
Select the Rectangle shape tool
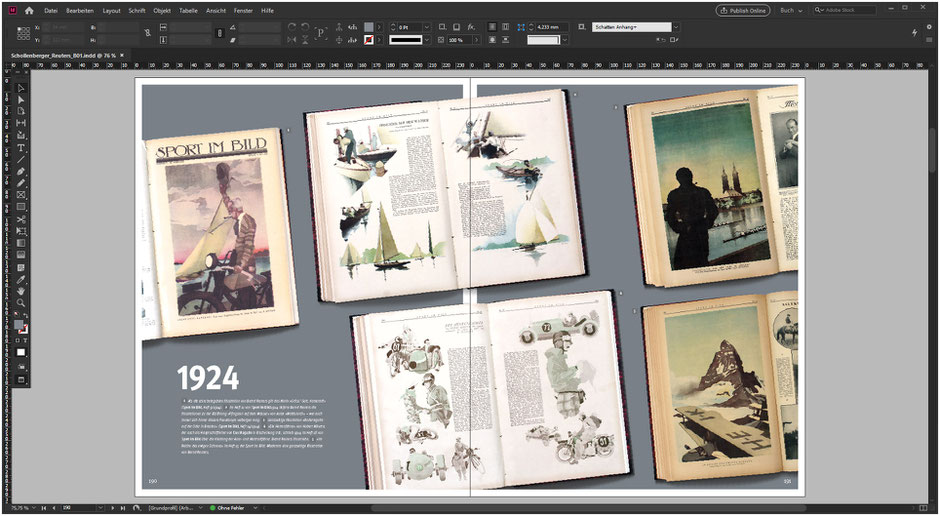tap(21, 207)
